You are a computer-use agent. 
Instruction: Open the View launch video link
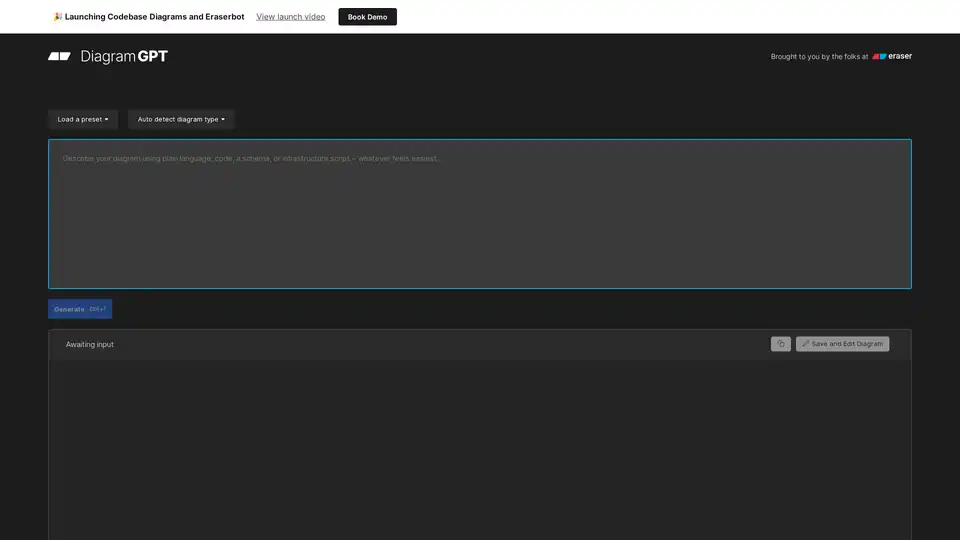click(290, 17)
